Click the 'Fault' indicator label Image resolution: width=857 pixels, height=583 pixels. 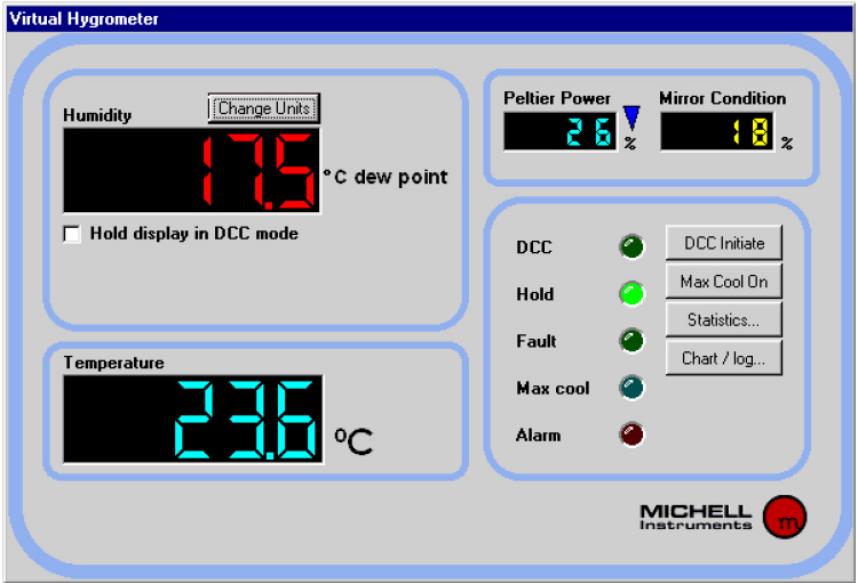click(536, 341)
